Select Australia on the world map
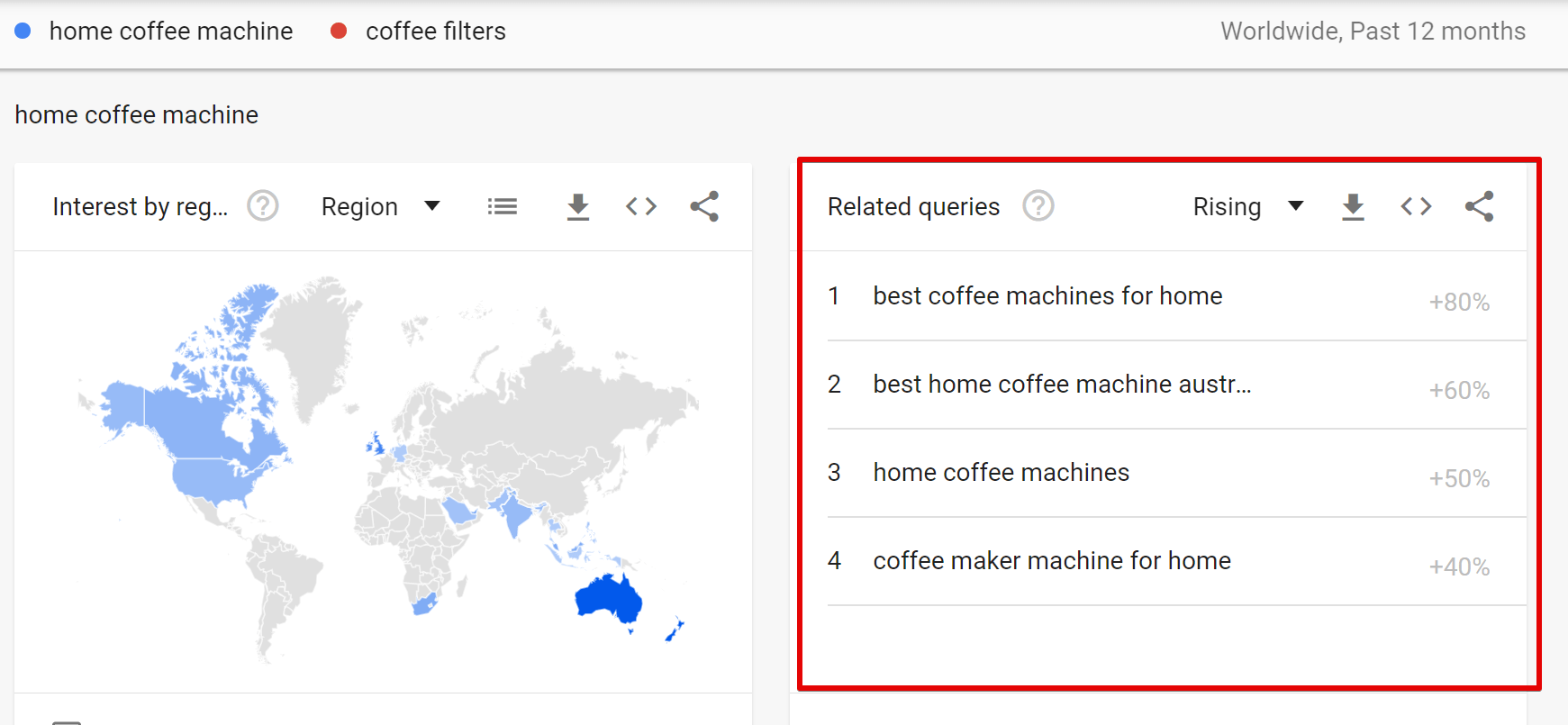Image resolution: width=1568 pixels, height=725 pixels. 608,597
